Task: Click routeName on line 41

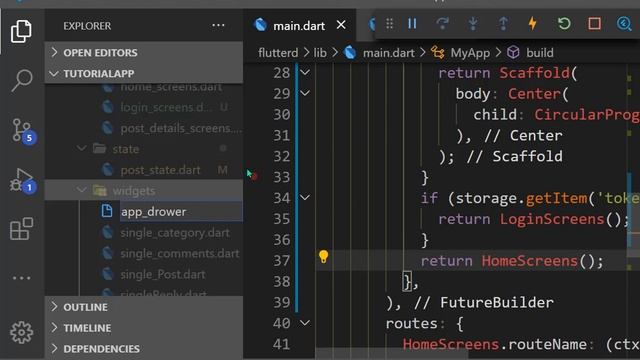Action: click(547, 344)
